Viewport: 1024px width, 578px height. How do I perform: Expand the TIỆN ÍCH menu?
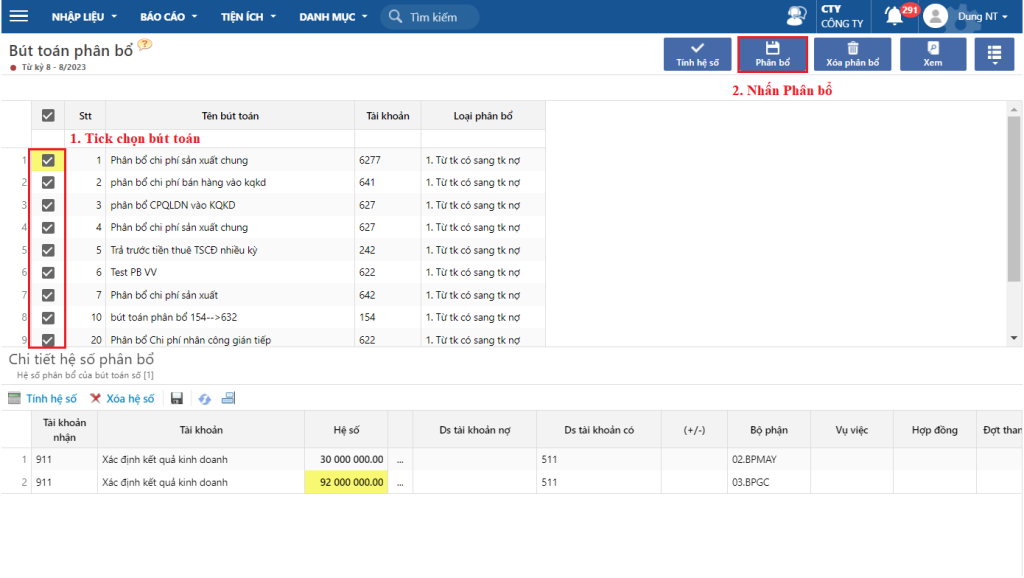click(x=248, y=17)
